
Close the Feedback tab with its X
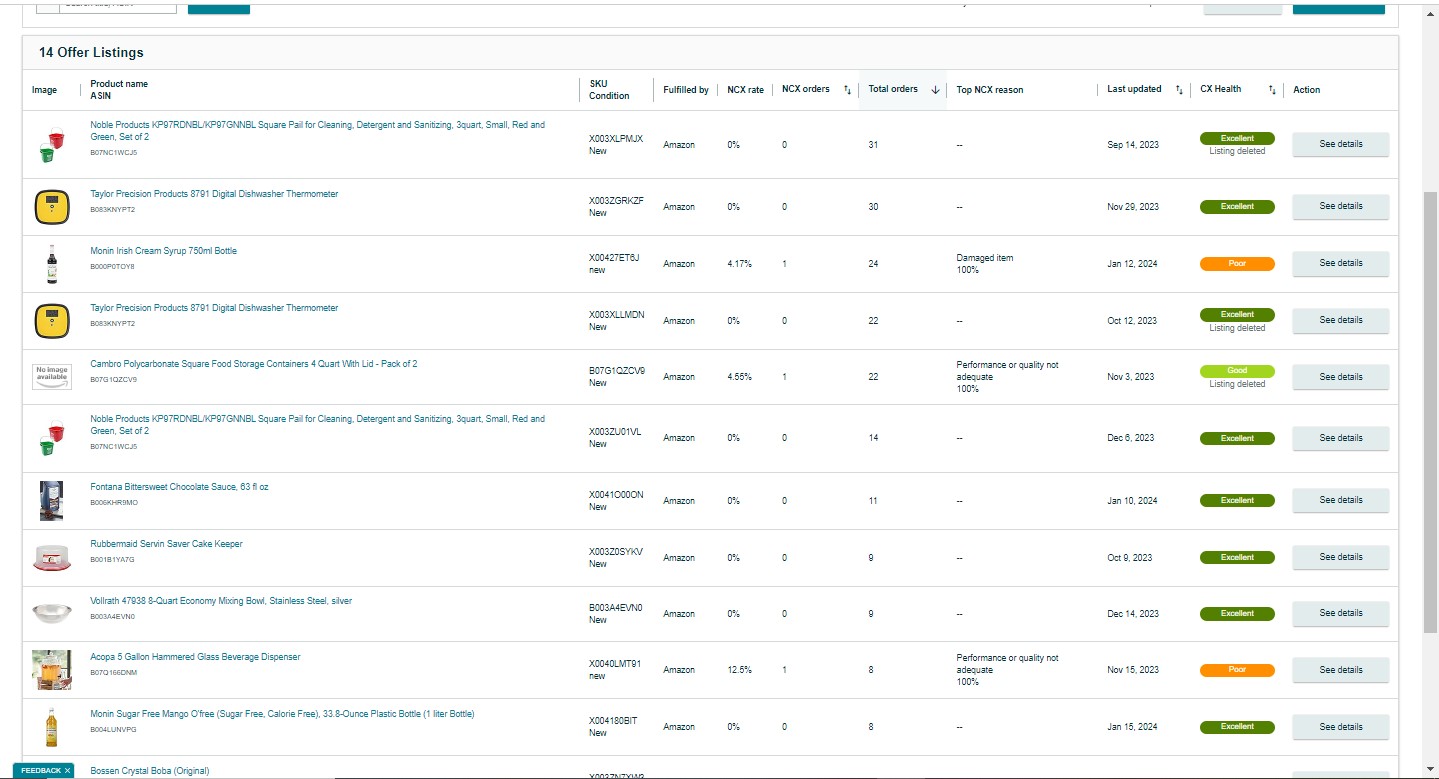point(67,771)
